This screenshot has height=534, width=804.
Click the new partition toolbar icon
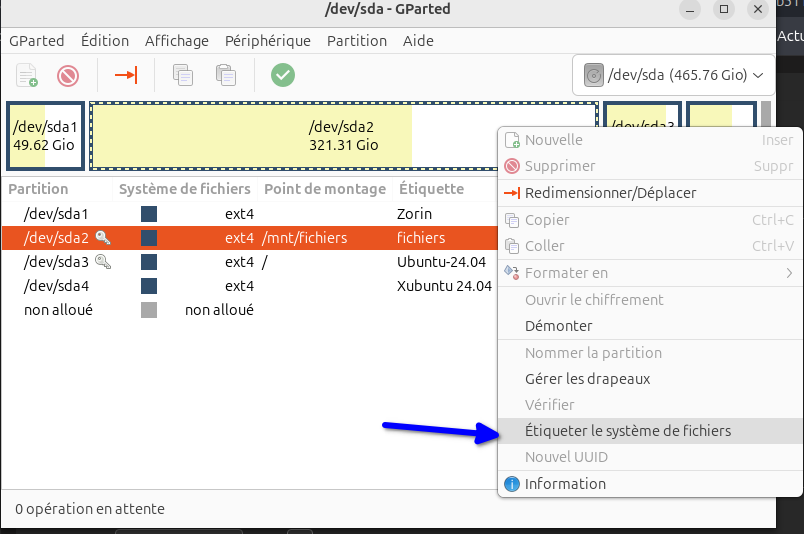[27, 75]
